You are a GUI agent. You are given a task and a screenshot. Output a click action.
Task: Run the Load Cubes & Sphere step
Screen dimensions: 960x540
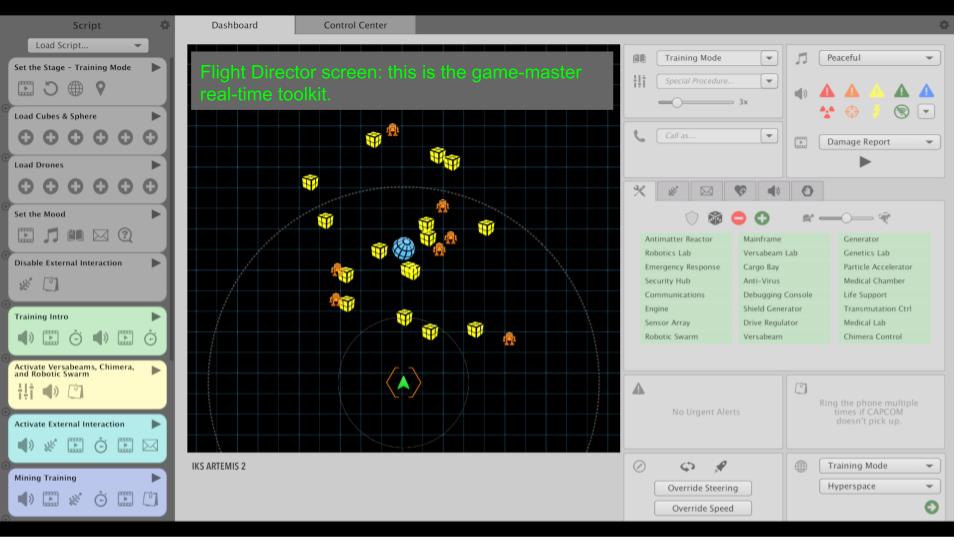click(156, 116)
